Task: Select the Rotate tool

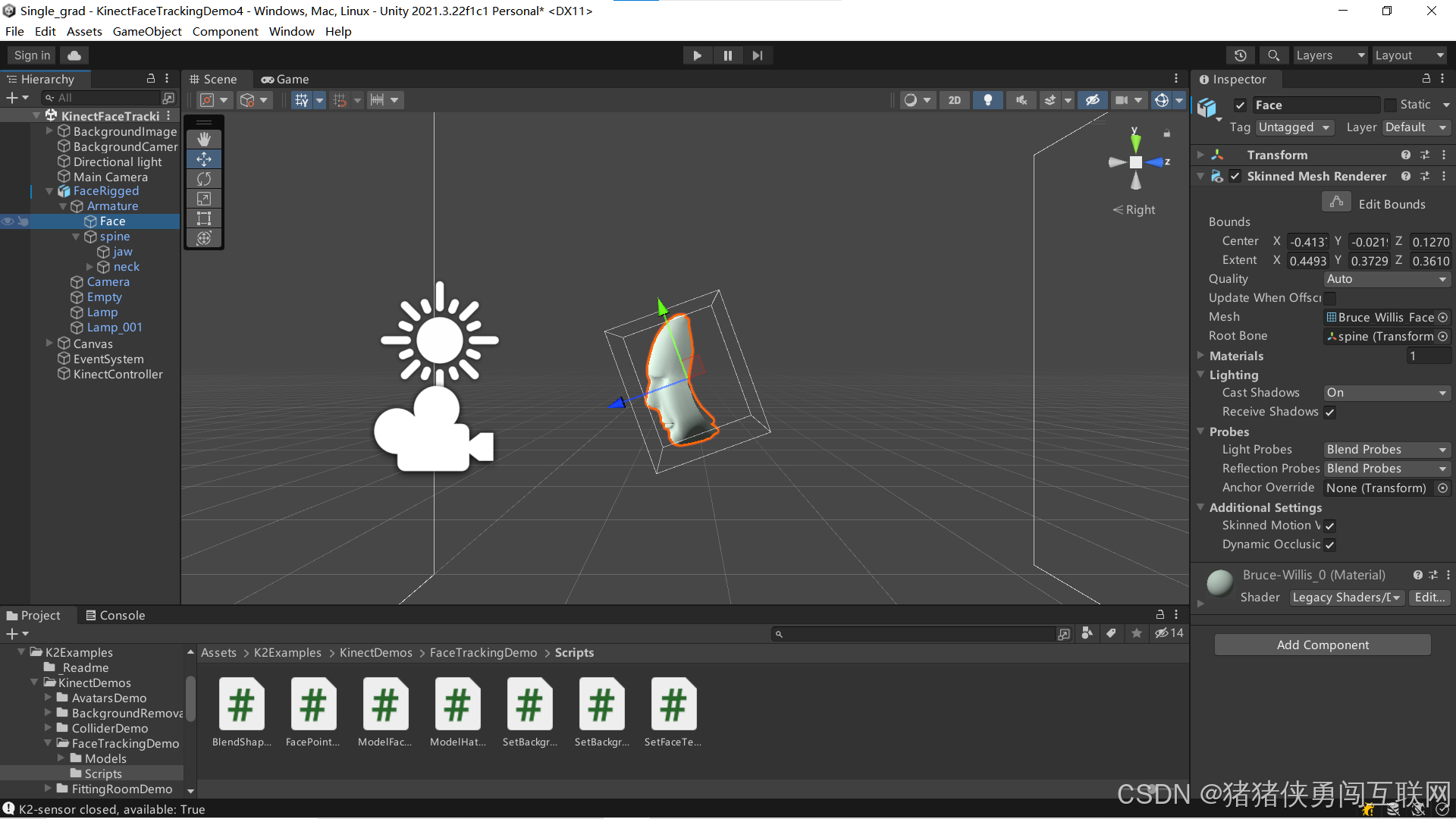Action: pos(203,178)
